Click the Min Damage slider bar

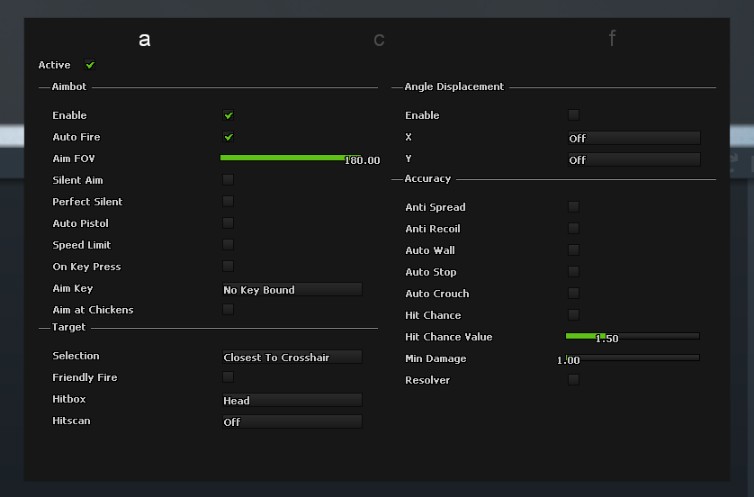click(632, 356)
